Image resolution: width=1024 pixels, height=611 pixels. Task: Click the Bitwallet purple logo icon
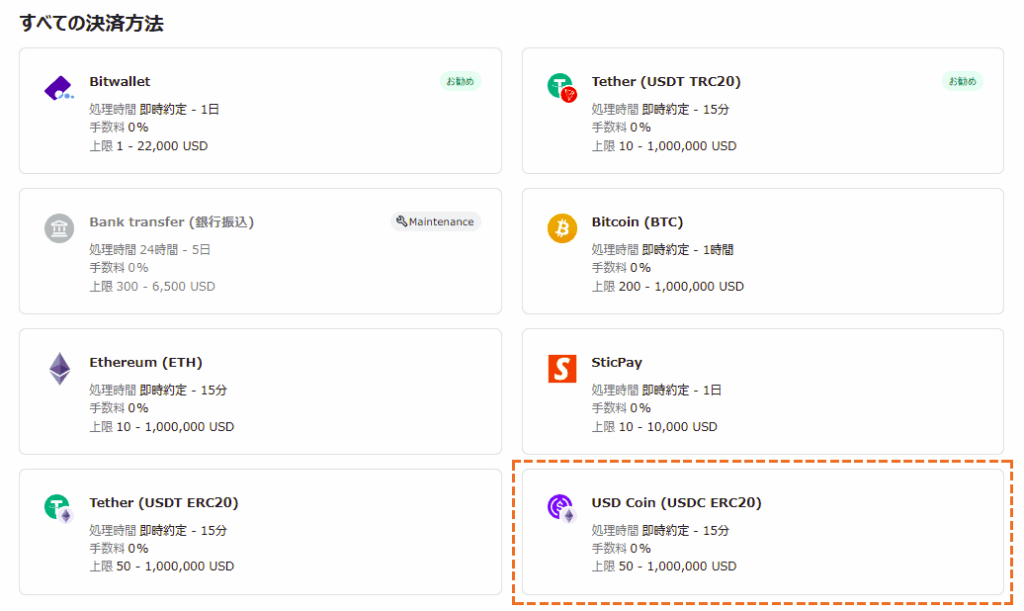[x=59, y=88]
